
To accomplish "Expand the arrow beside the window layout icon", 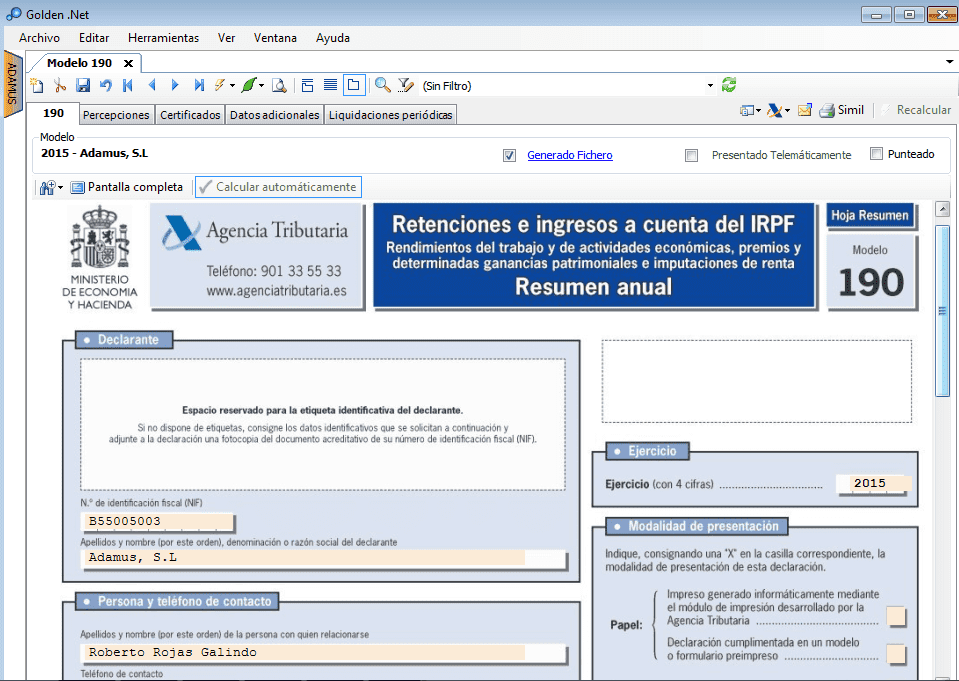I will [758, 111].
